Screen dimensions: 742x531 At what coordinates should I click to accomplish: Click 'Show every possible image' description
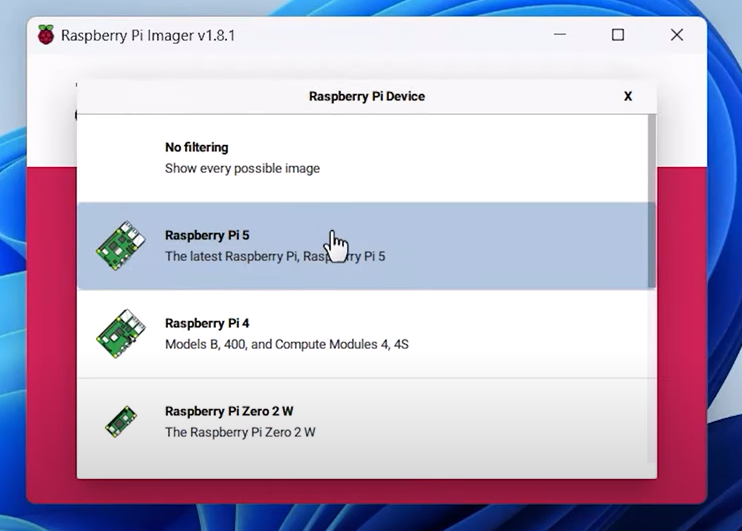pyautogui.click(x=242, y=168)
